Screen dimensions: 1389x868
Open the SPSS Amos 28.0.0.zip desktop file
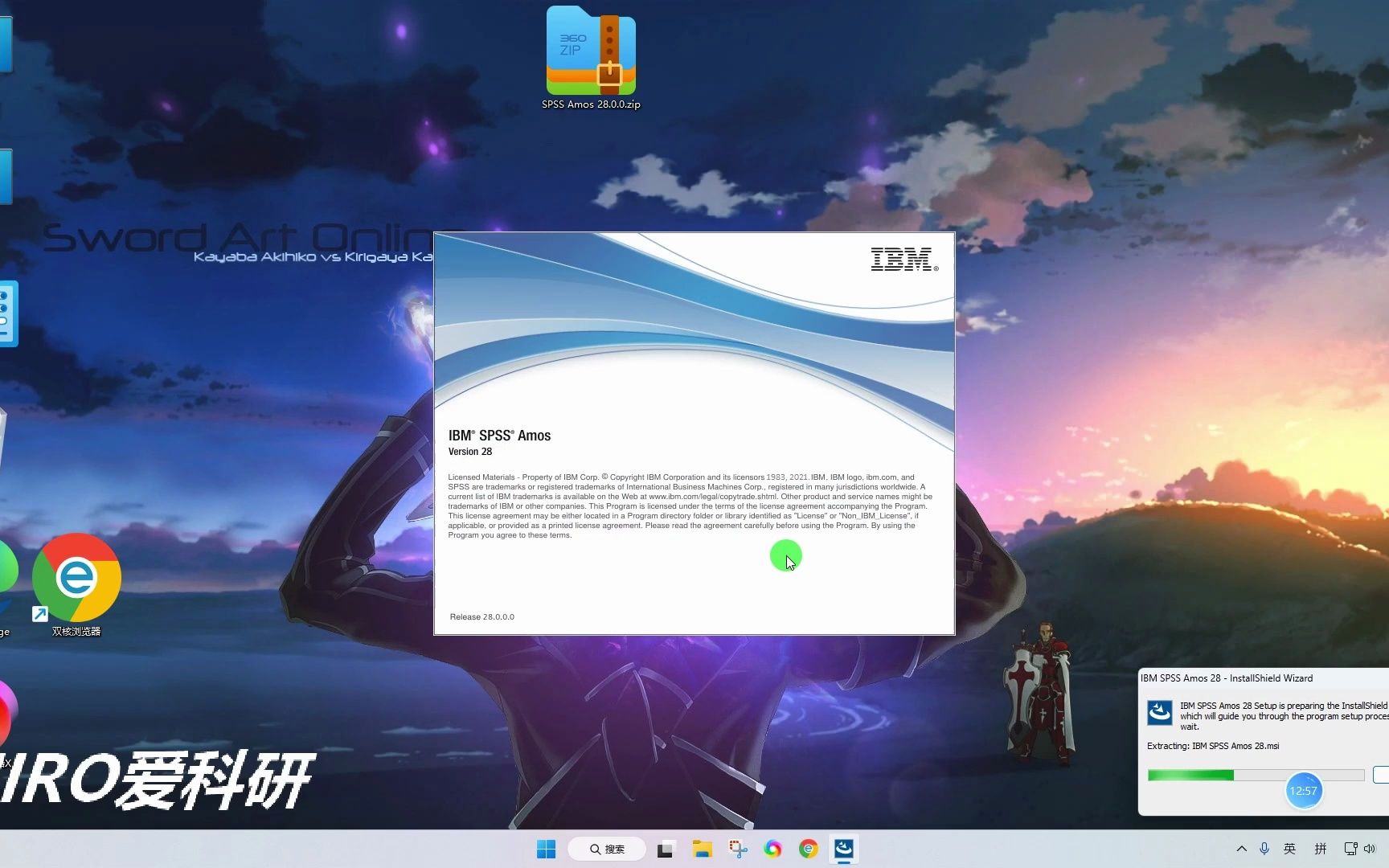[591, 58]
